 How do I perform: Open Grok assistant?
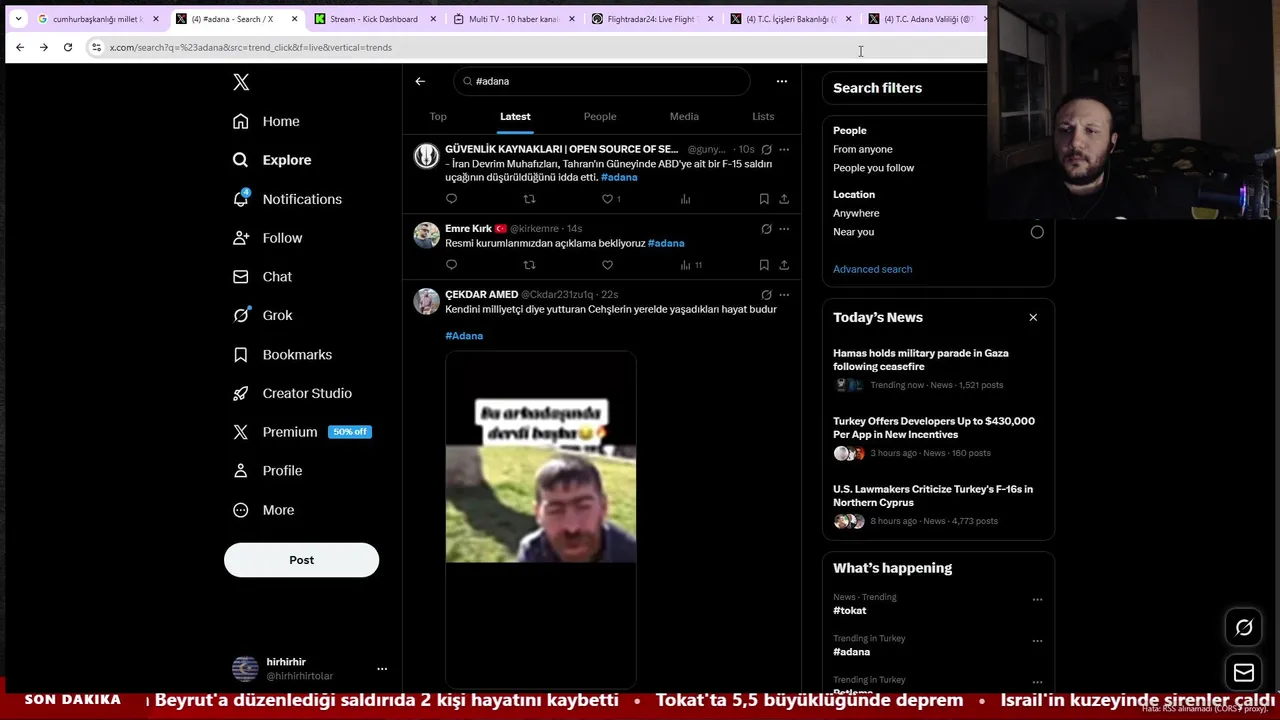tap(262, 315)
